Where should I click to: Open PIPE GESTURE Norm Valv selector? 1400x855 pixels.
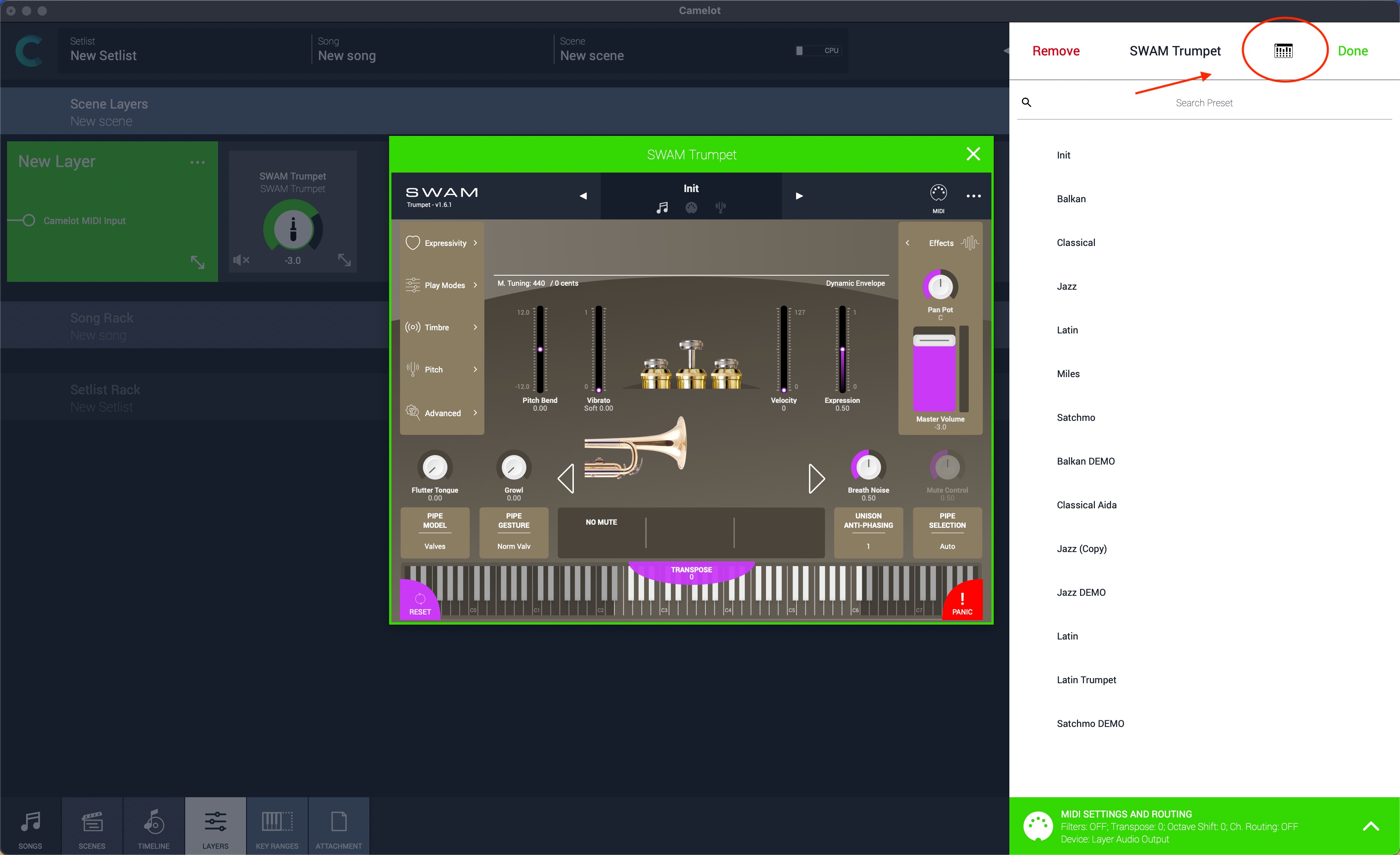tap(514, 532)
